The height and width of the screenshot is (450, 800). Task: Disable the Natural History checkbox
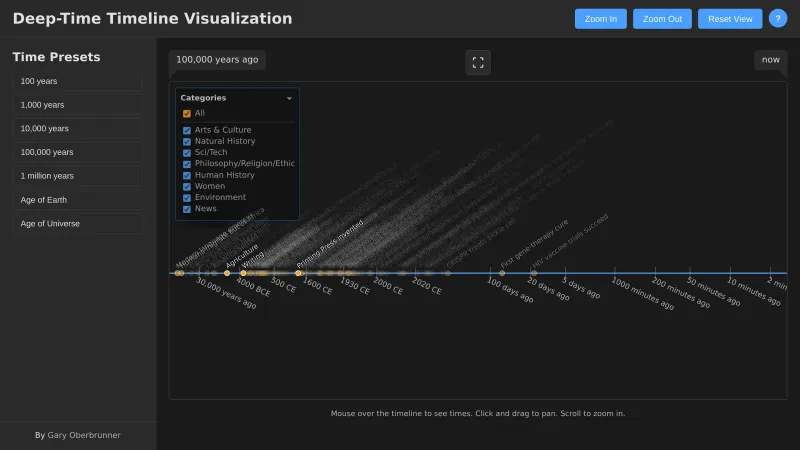point(187,141)
